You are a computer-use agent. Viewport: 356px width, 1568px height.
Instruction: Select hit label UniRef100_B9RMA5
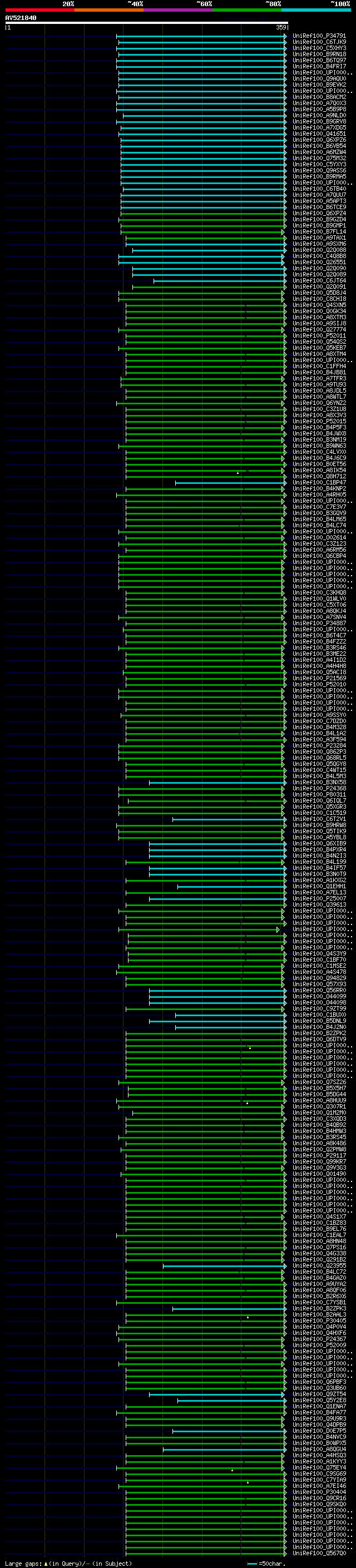[319, 176]
